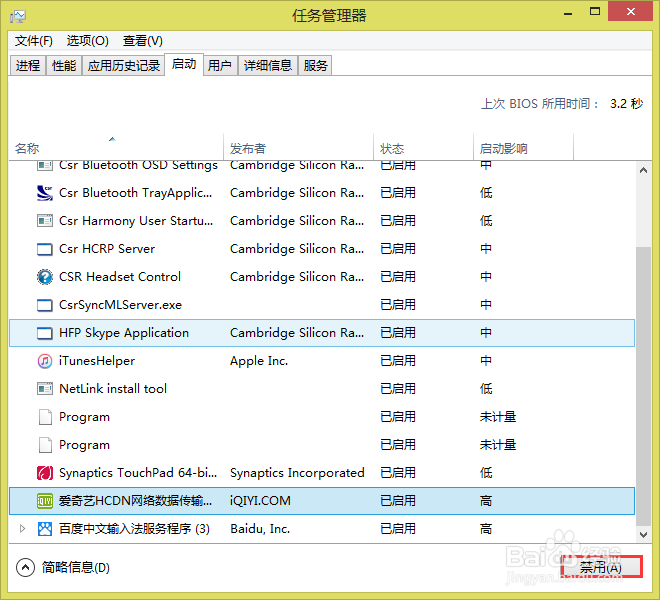Collapse to 简略信息 view with the arrow
The width and height of the screenshot is (660, 600).
point(25,568)
